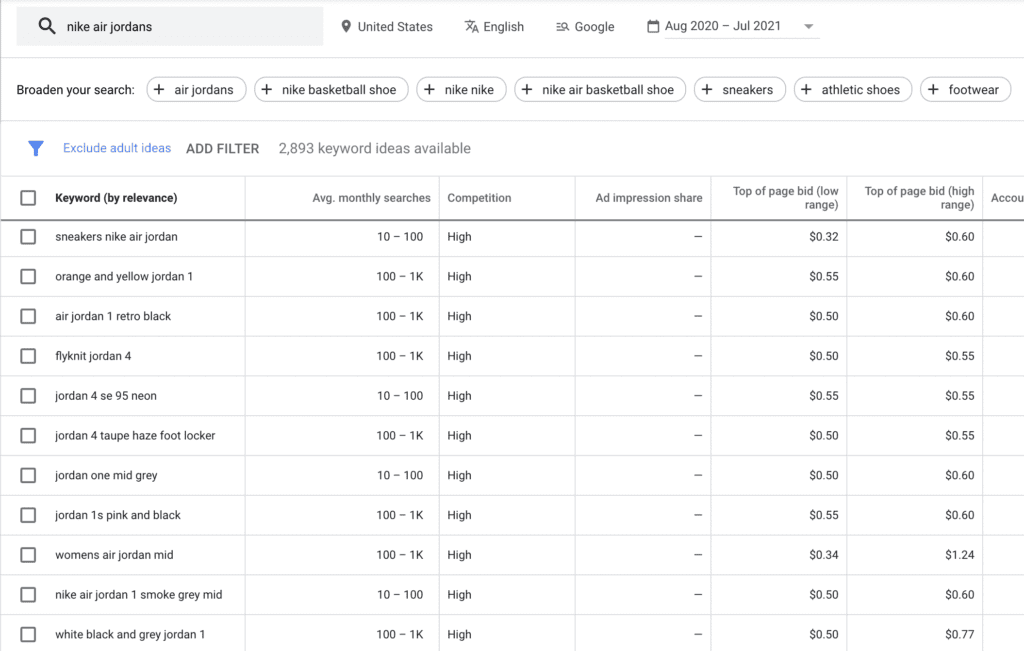Sort by Top of page bid (high range)
Viewport: 1024px width, 651px height.
click(919, 198)
